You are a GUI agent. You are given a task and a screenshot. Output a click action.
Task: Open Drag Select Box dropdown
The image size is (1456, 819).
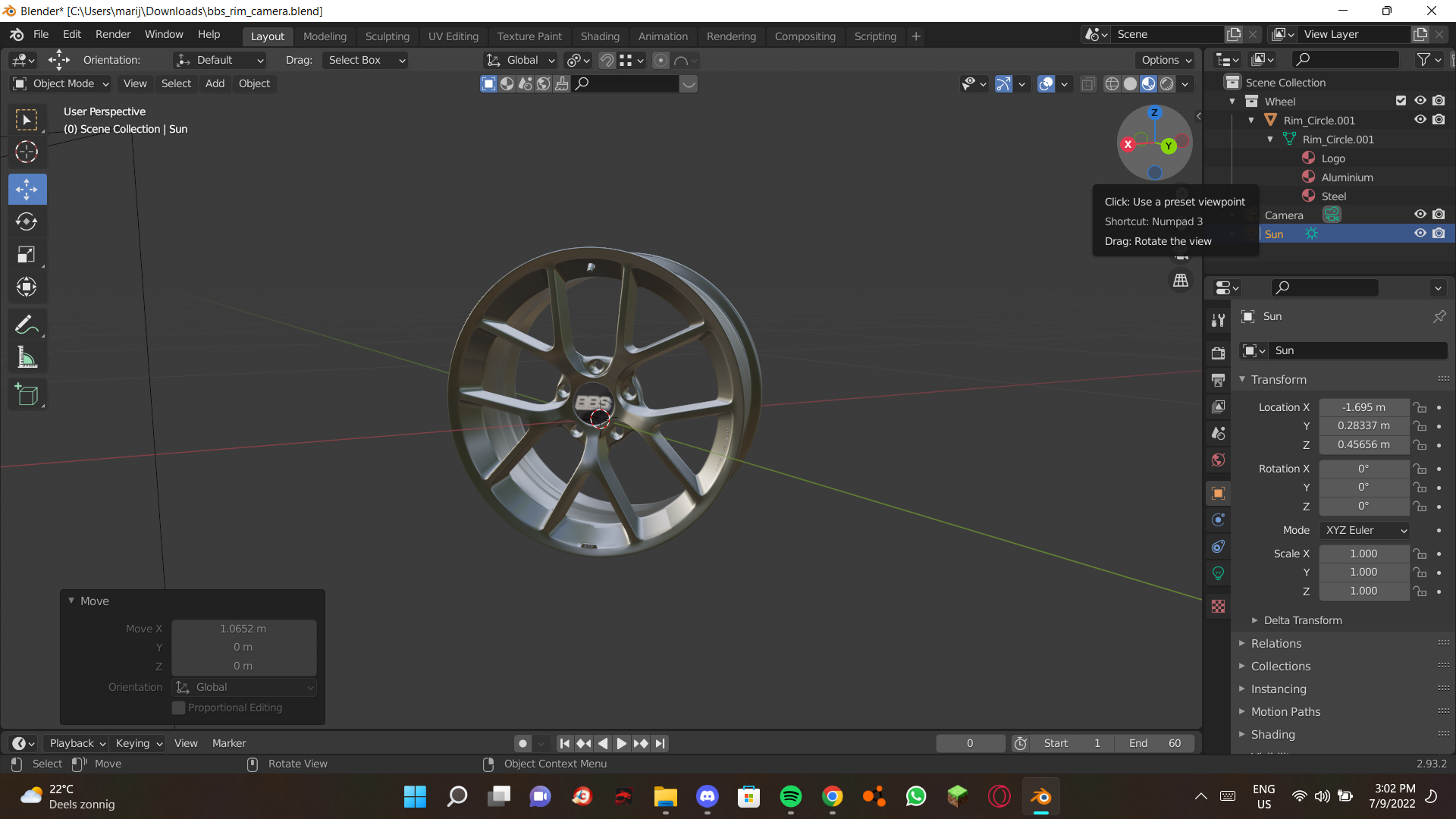pyautogui.click(x=365, y=60)
